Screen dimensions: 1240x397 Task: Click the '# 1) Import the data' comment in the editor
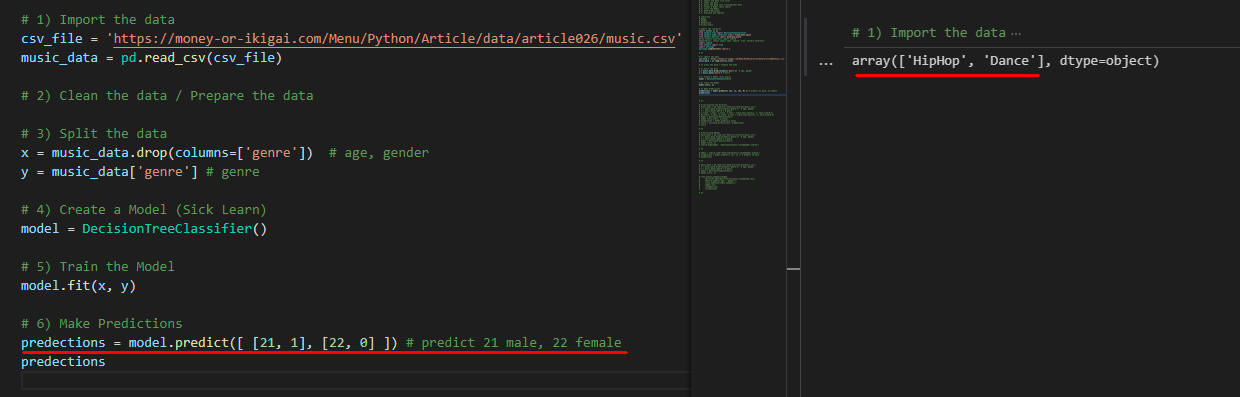[x=97, y=19]
